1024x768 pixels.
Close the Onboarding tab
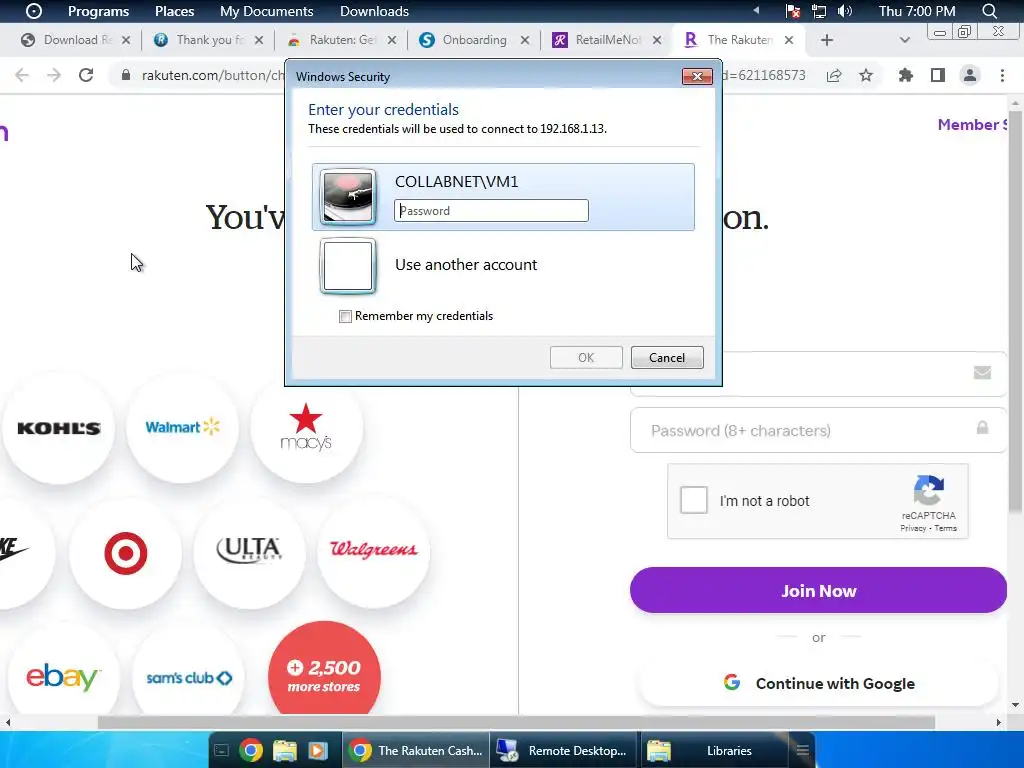[x=524, y=40]
